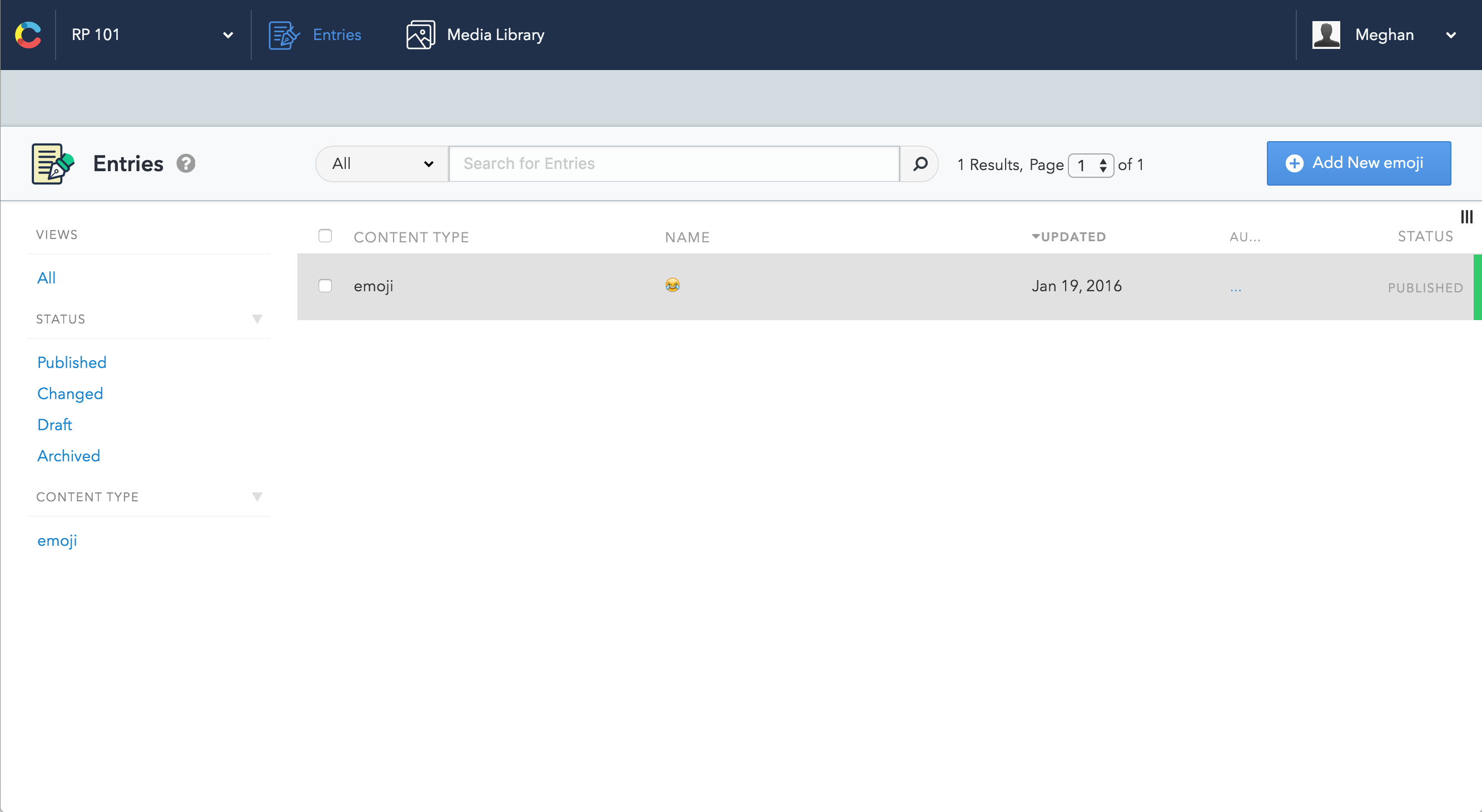Viewport: 1482px width, 812px height.
Task: Show Archived entries view
Action: 68,455
